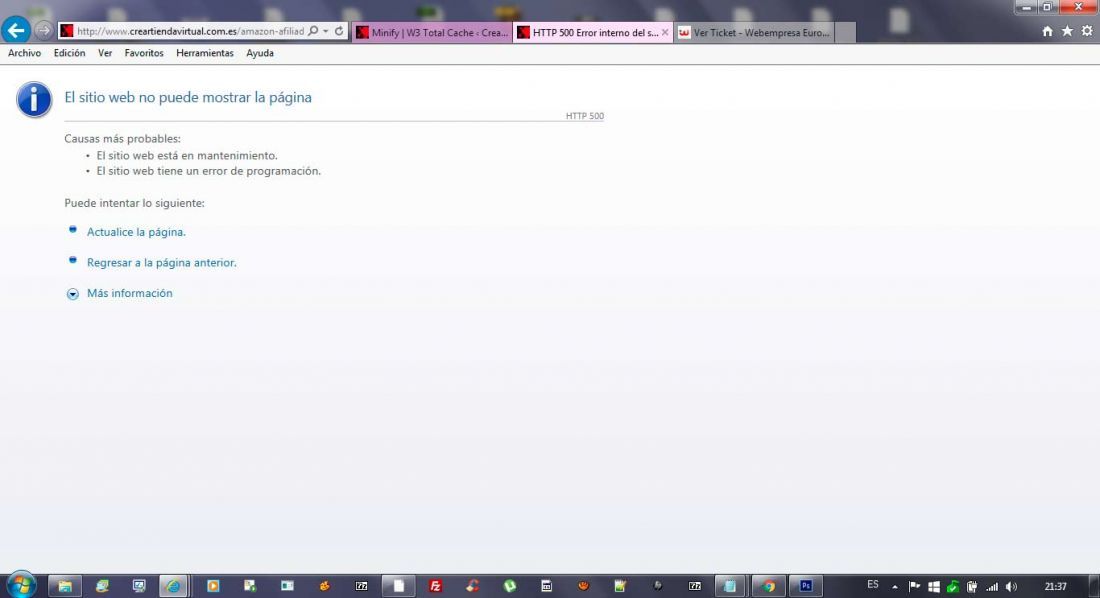Switch to Ver Ticket Webempresa tab
Viewport: 1100px width, 598px height.
(754, 32)
